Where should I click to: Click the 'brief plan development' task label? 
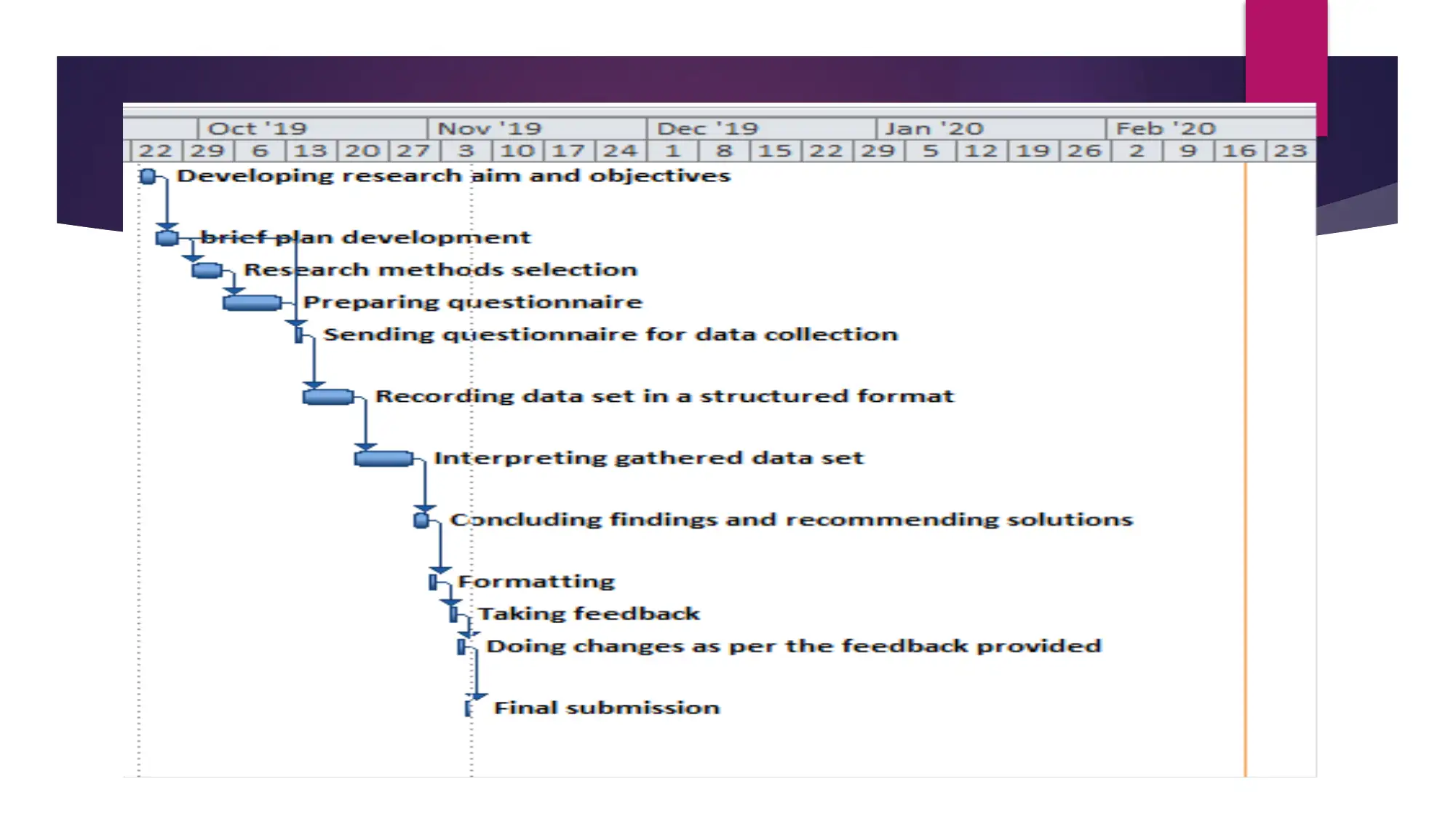click(365, 237)
